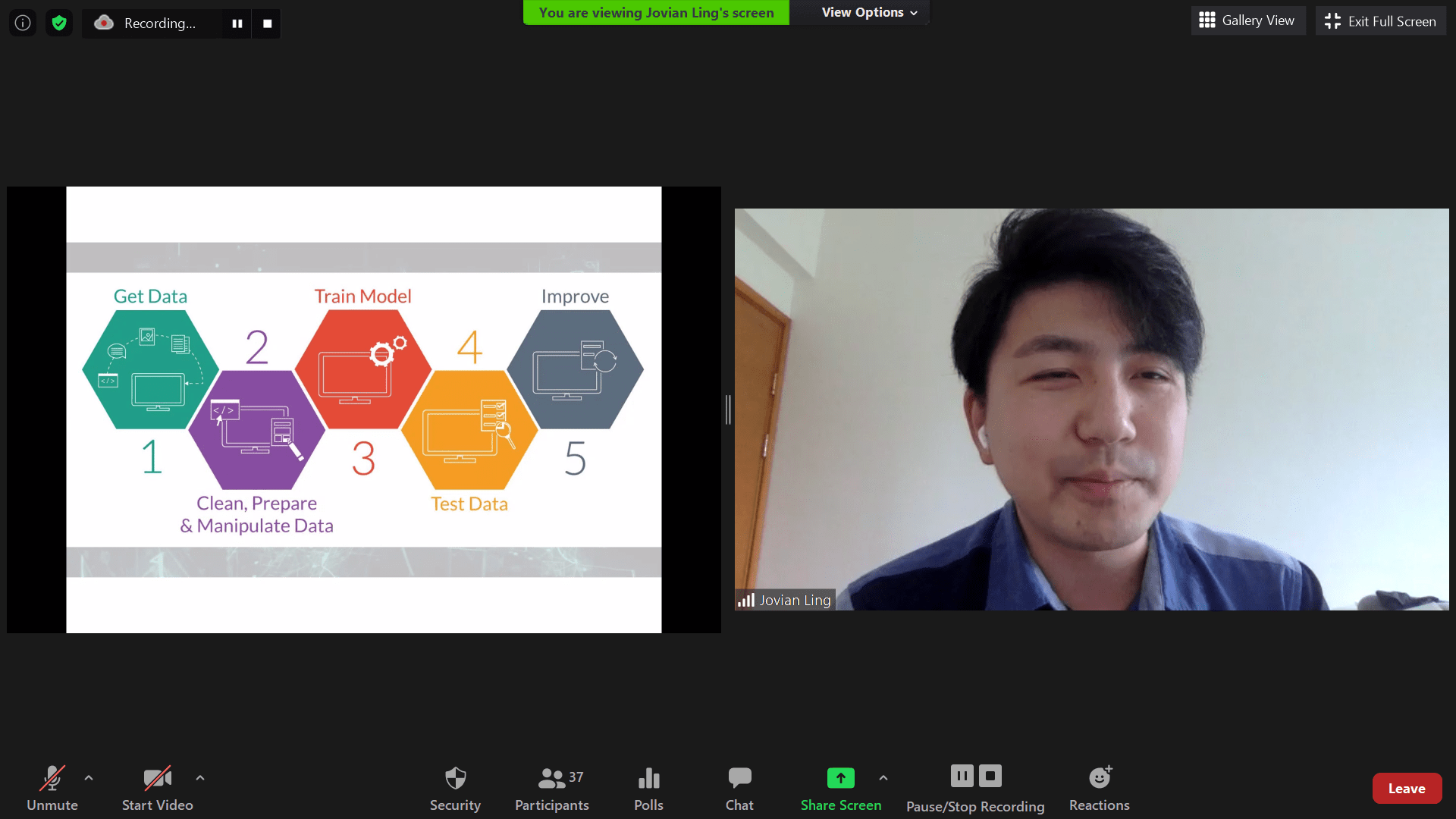
Task: Stop the cloud recording in top bar
Action: pos(267,24)
